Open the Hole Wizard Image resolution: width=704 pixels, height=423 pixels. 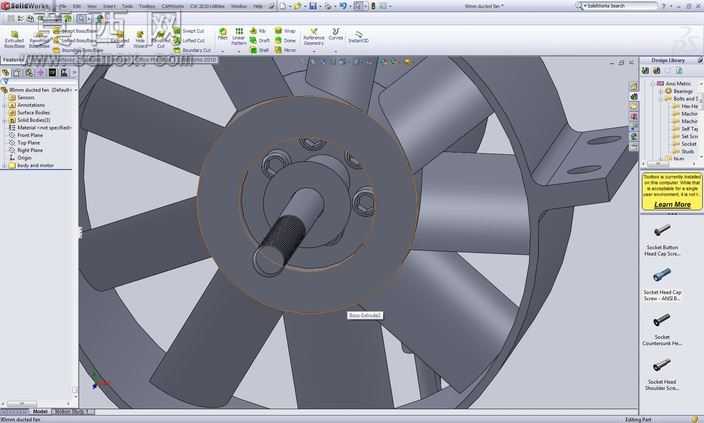tap(140, 39)
